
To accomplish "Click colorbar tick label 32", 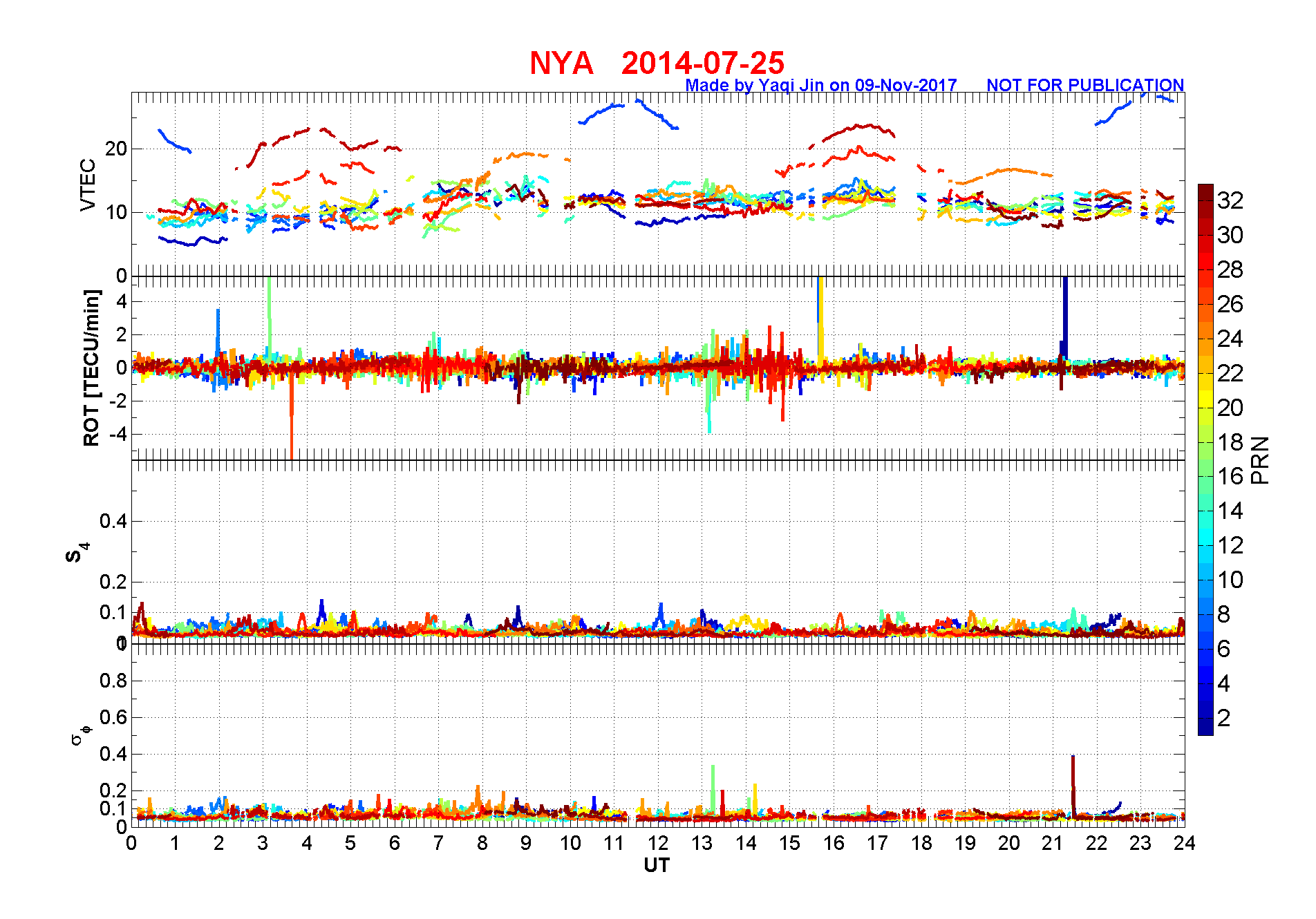I will 1230,200.
